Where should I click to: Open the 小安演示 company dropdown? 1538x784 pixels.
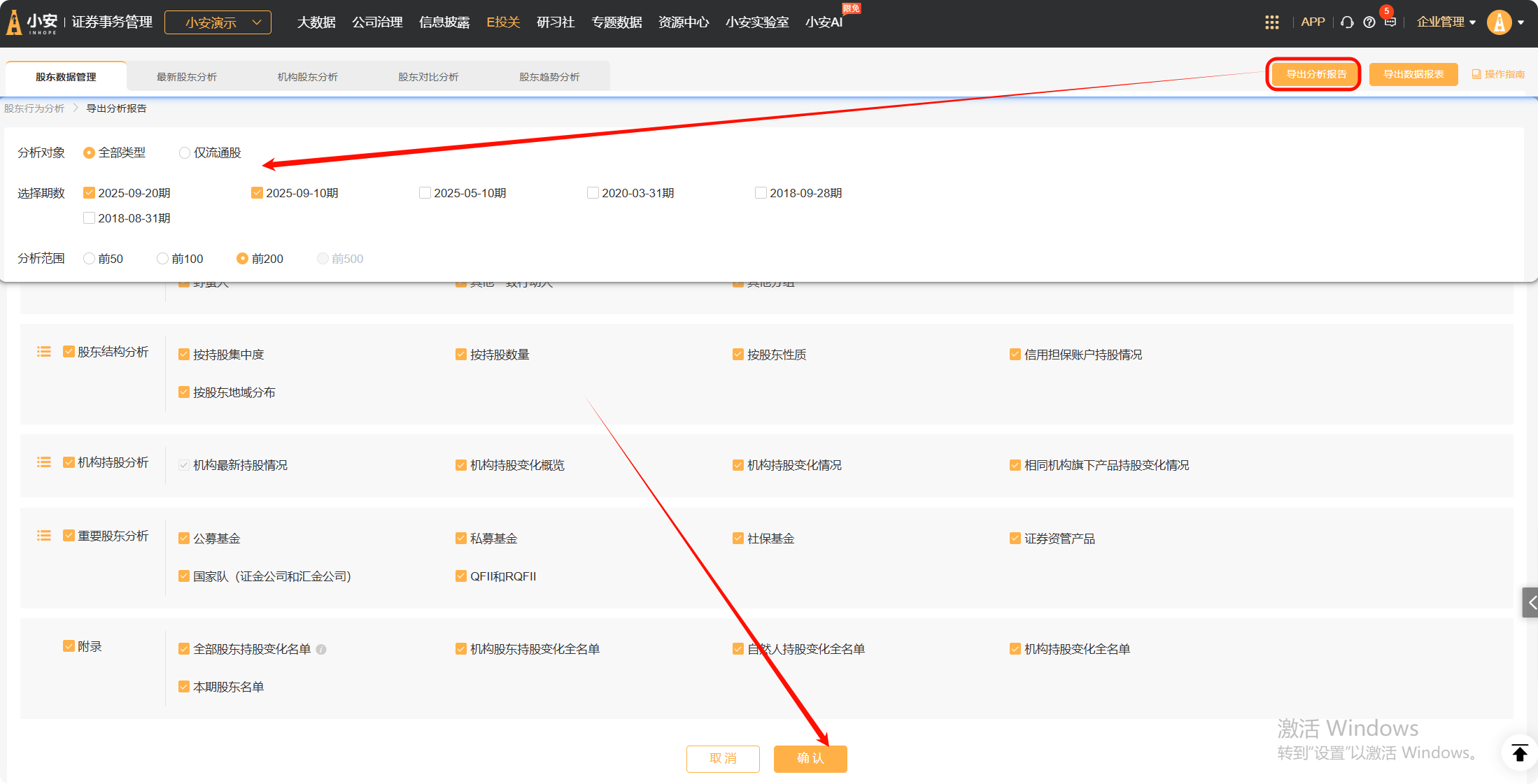click(218, 22)
